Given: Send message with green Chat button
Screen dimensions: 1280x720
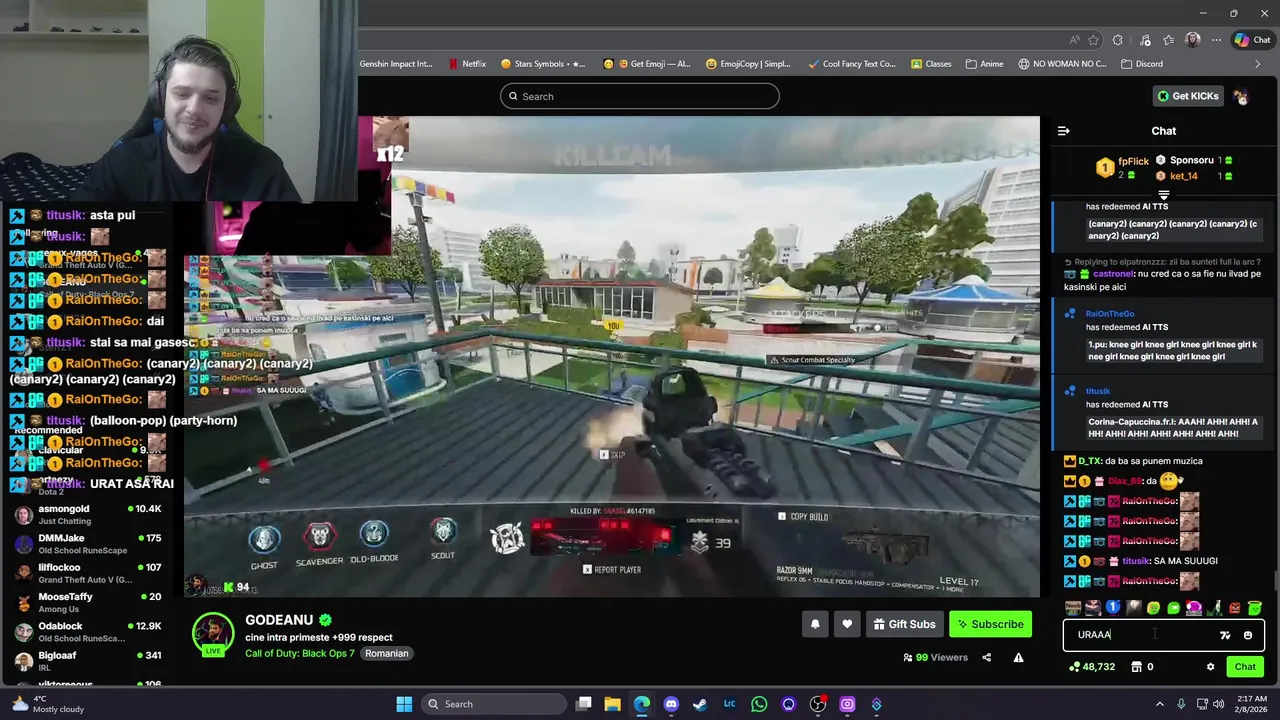Looking at the screenshot, I should (x=1245, y=667).
